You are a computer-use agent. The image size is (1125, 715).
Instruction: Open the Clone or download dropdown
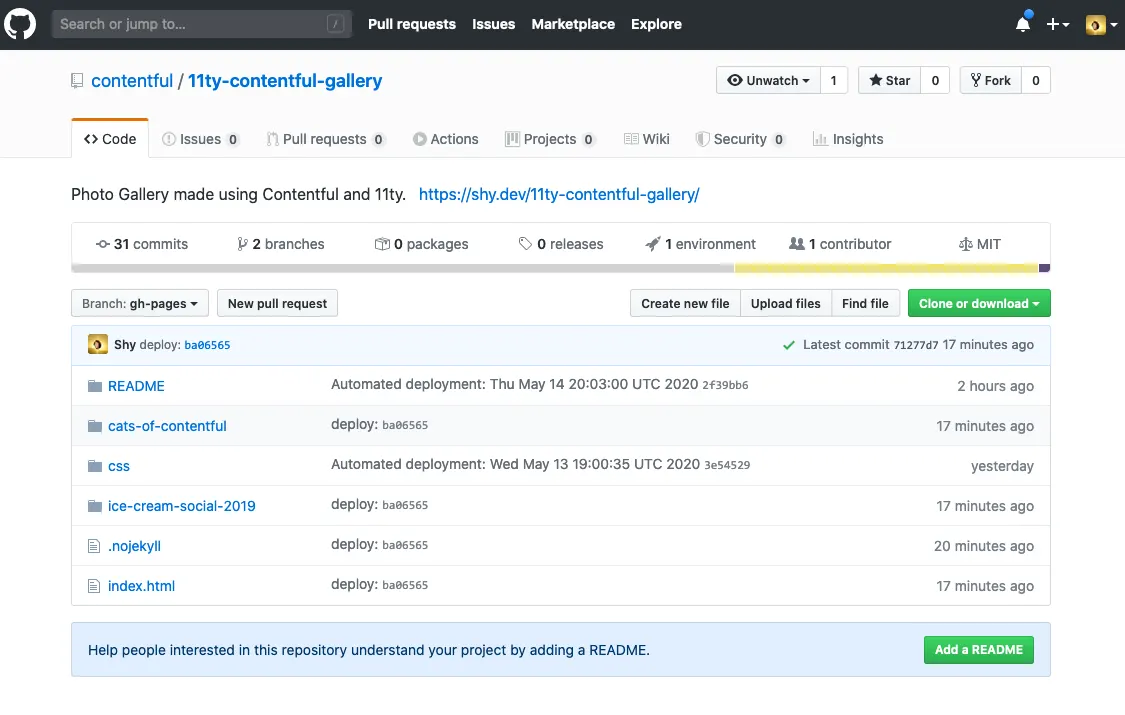(x=979, y=303)
